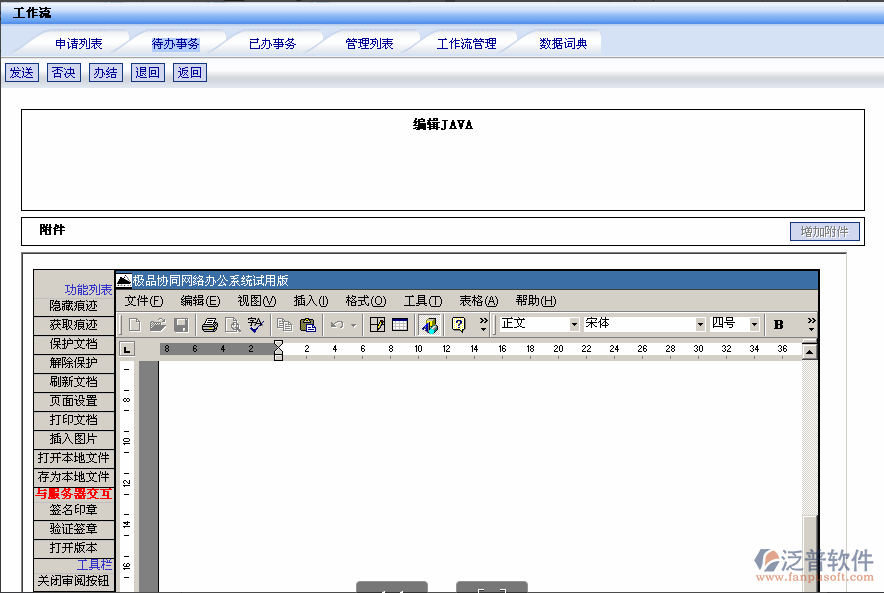Click the tab-stop type selector beside the ruler
The width and height of the screenshot is (884, 593).
126,349
